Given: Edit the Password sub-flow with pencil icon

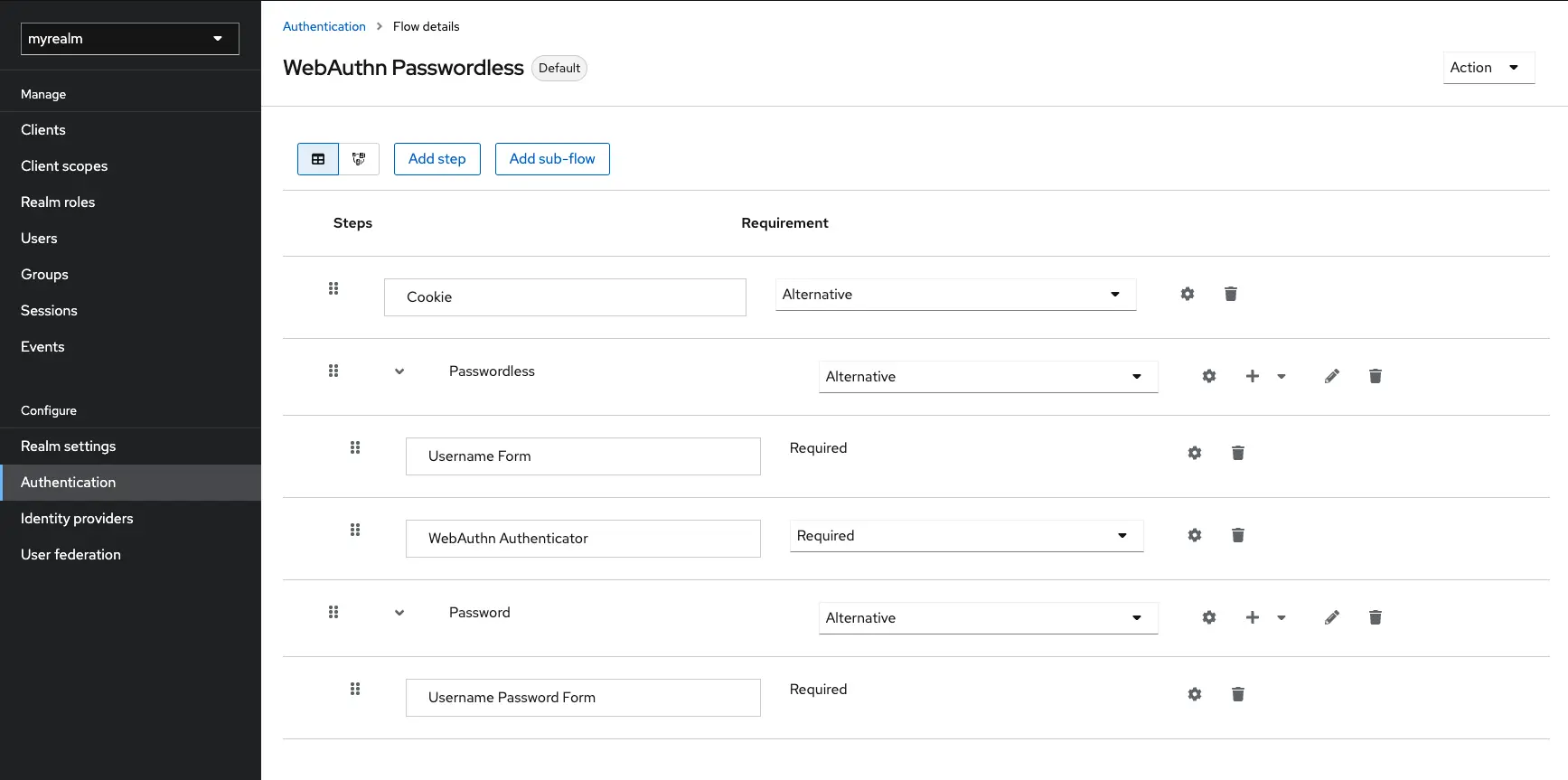Looking at the screenshot, I should (1332, 617).
